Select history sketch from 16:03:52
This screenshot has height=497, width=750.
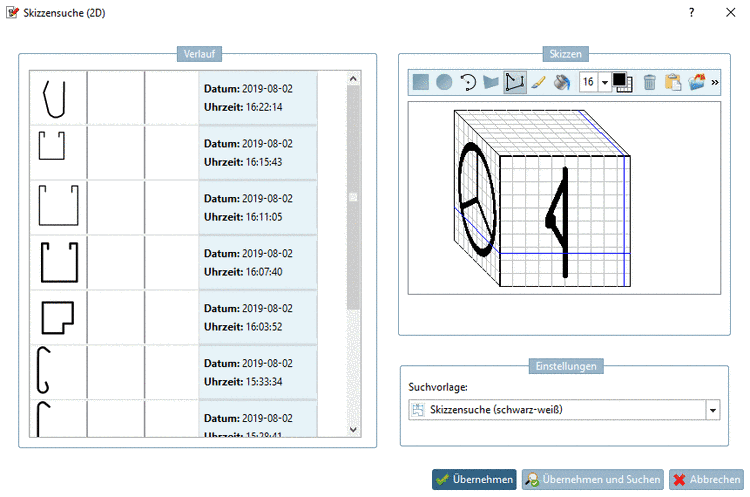click(58, 318)
